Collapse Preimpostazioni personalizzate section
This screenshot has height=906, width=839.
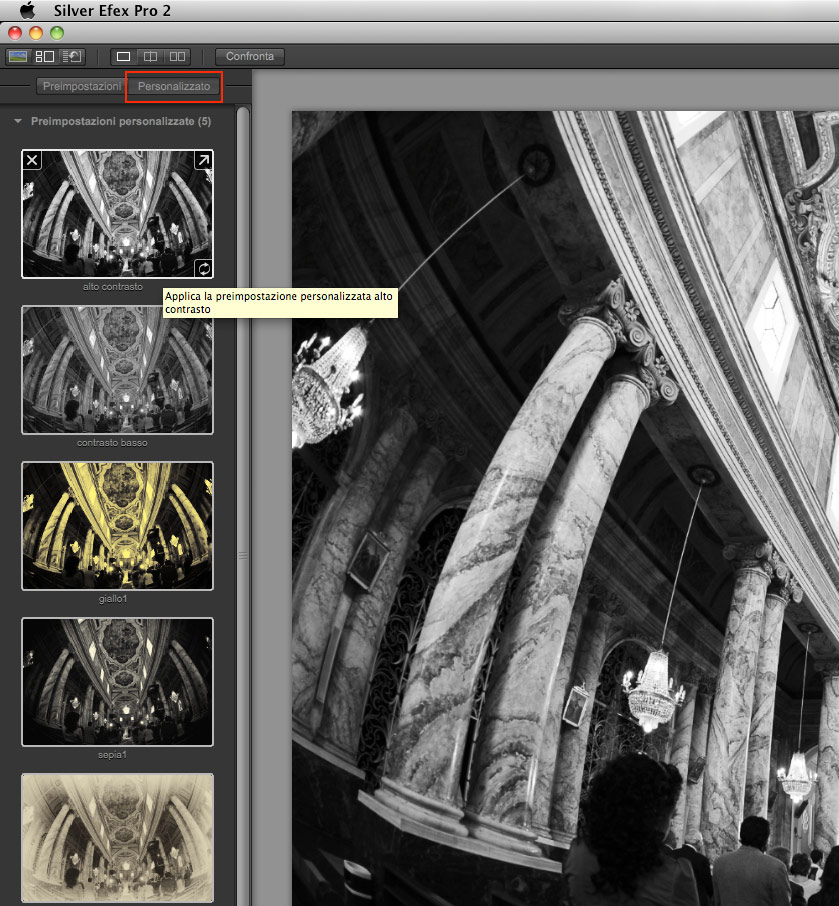(18, 121)
